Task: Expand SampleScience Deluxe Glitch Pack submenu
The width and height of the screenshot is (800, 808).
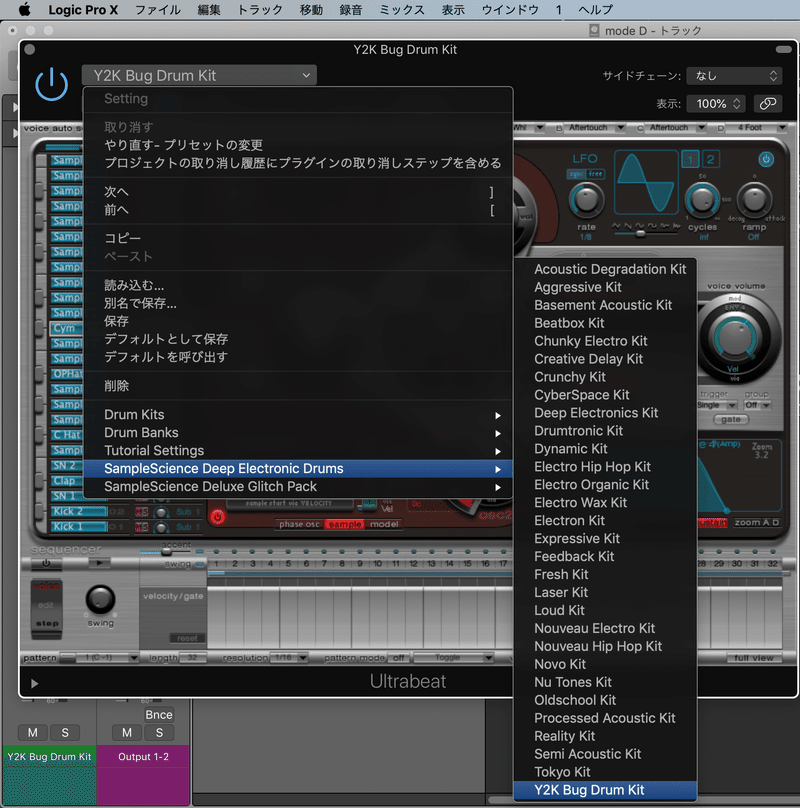Action: coord(298,487)
